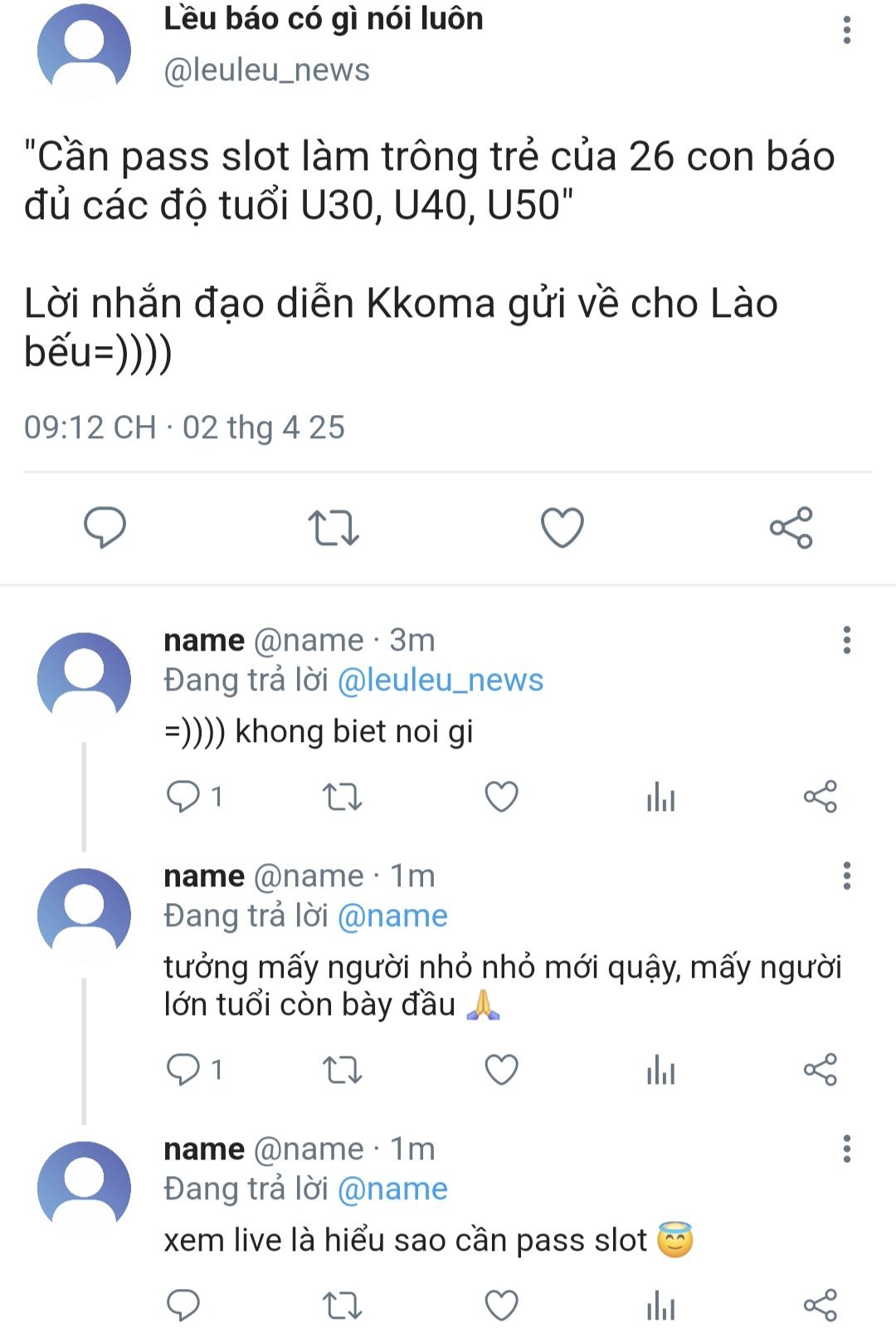Viewport: 896px width, 1328px height.
Task: Like the 'khong biet noi gi' reply
Action: pos(501,797)
